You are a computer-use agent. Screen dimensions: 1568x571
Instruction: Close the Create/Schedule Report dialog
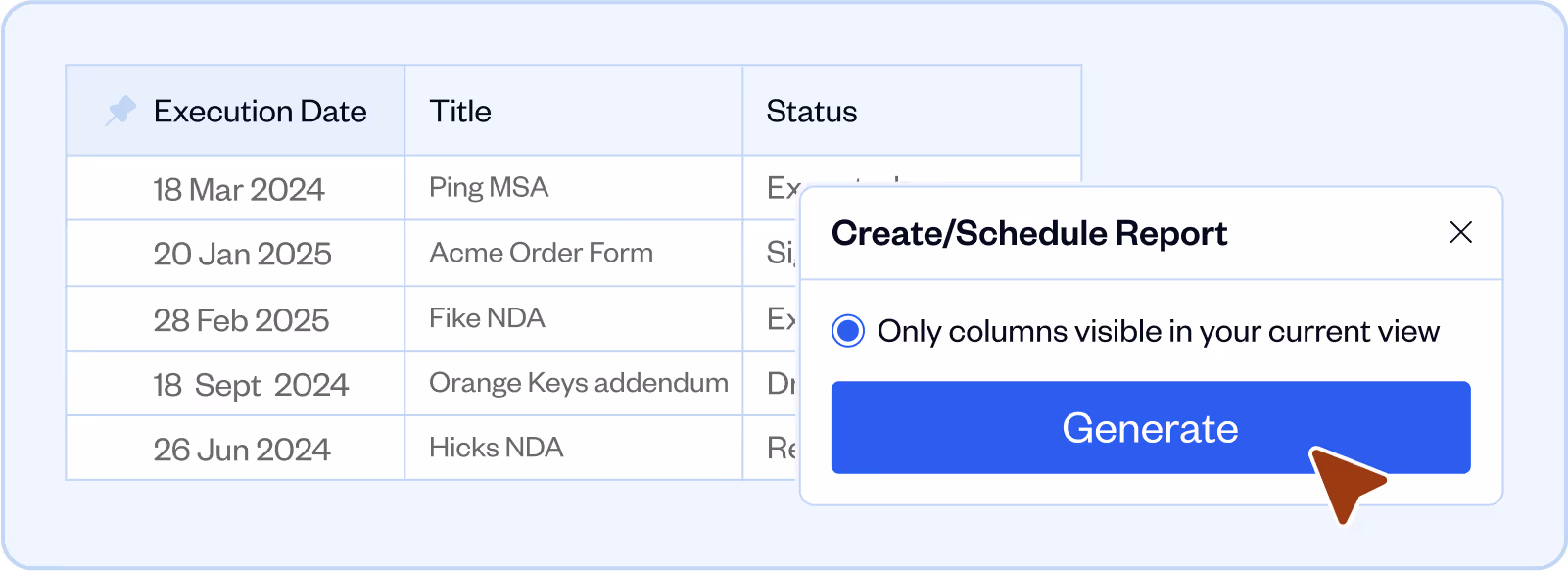click(x=1460, y=233)
